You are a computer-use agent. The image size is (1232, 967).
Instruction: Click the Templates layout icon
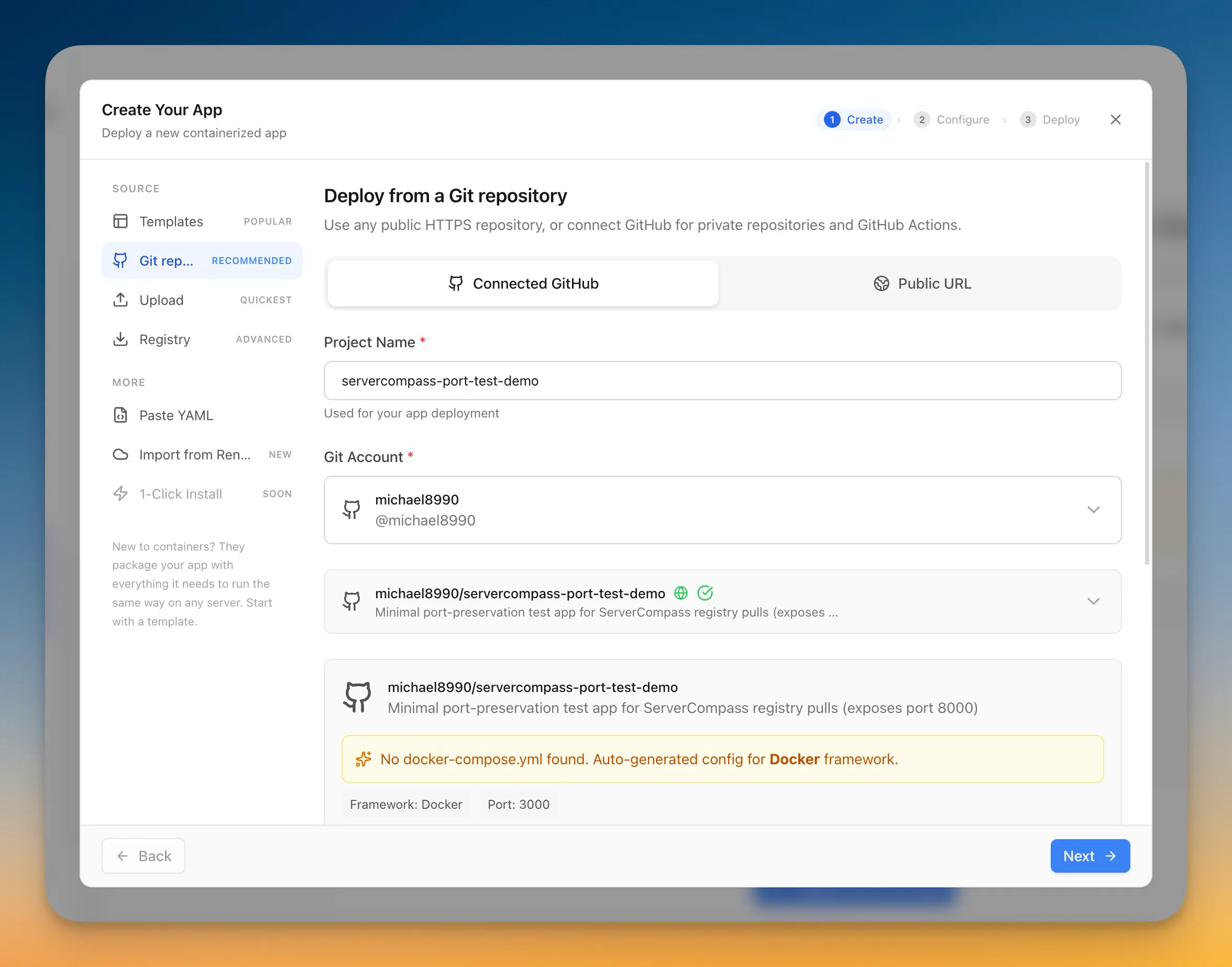(x=120, y=222)
